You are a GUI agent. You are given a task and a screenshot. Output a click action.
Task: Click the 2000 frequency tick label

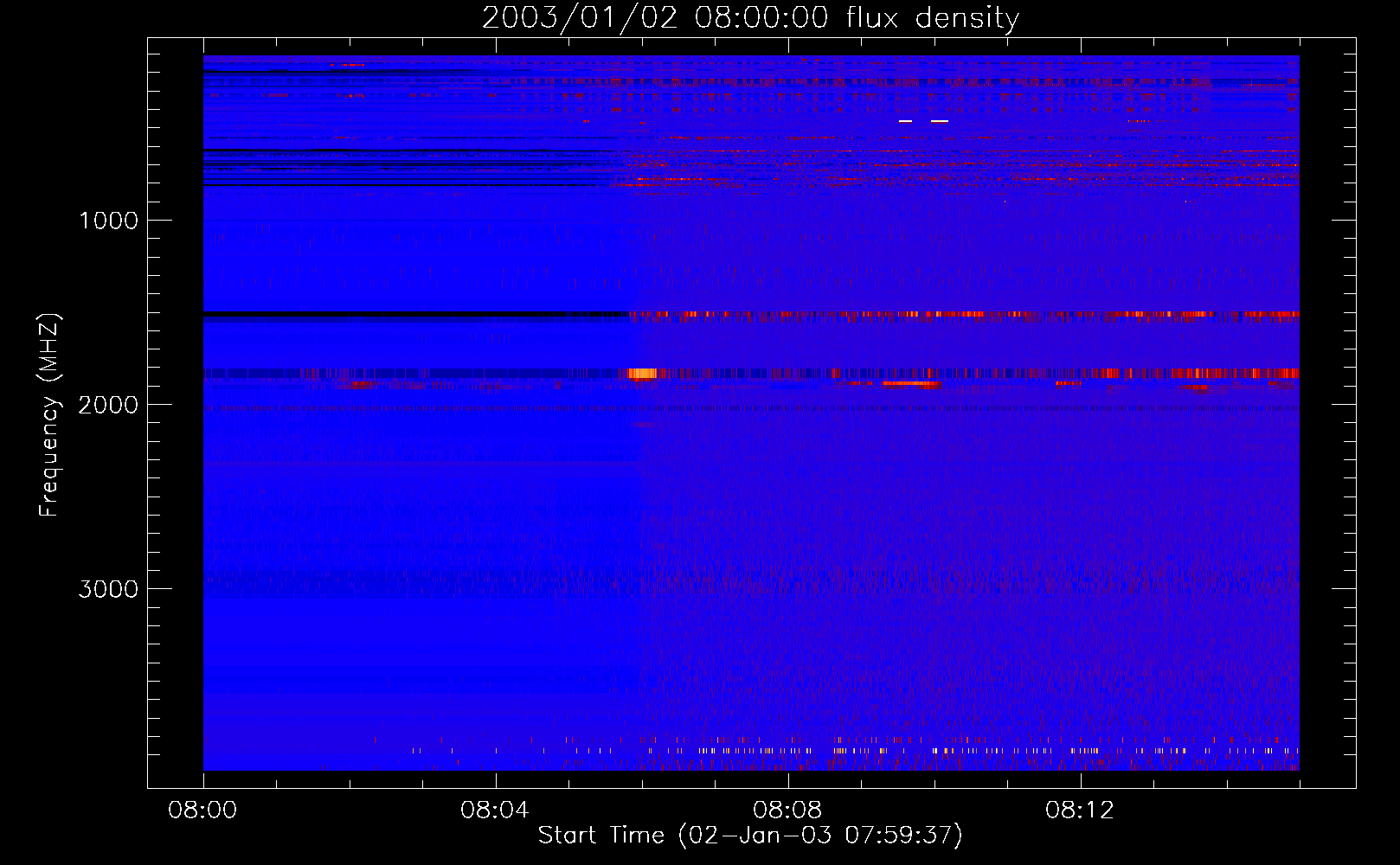108,405
